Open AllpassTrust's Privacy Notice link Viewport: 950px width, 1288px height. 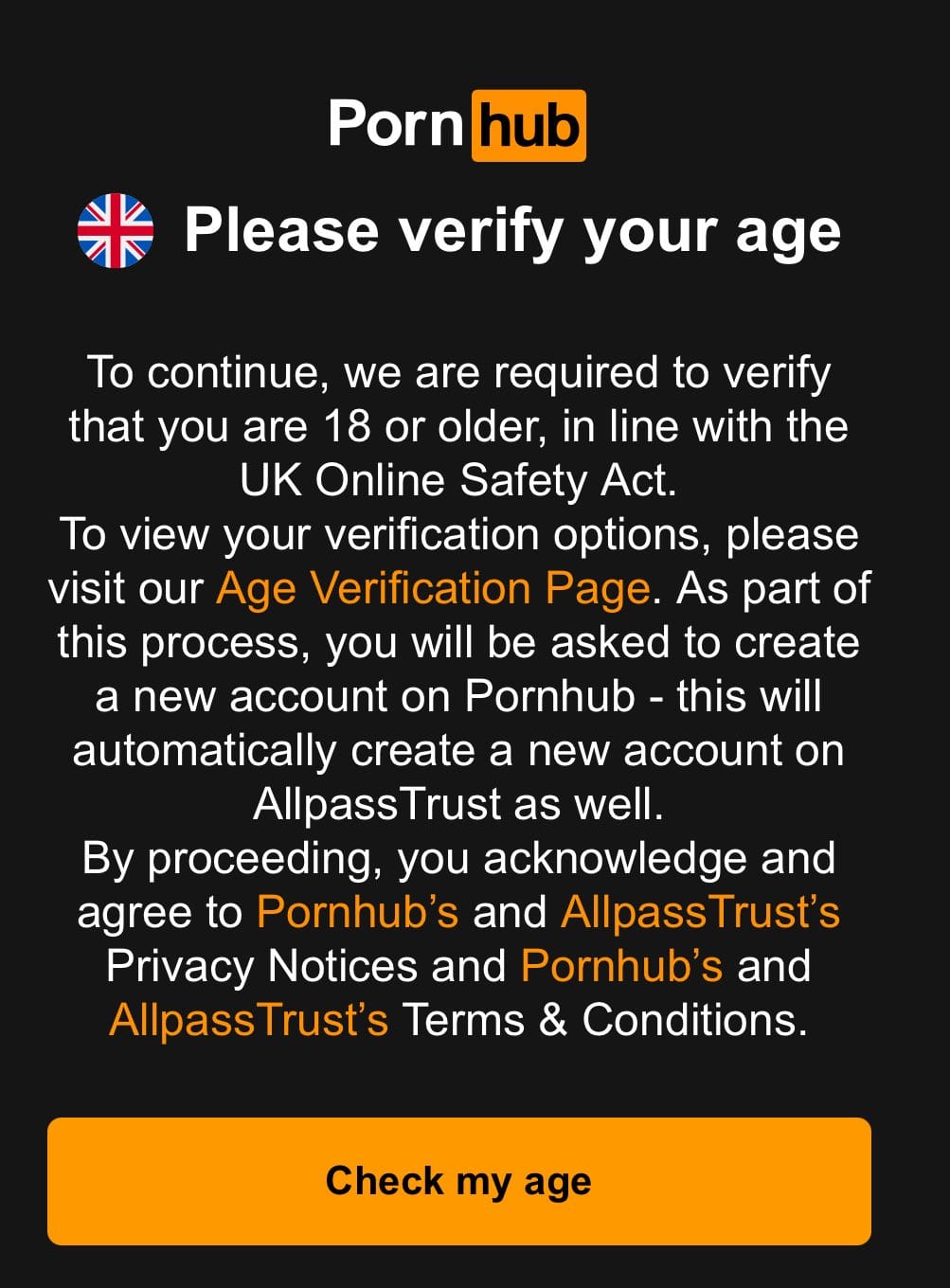tap(700, 912)
